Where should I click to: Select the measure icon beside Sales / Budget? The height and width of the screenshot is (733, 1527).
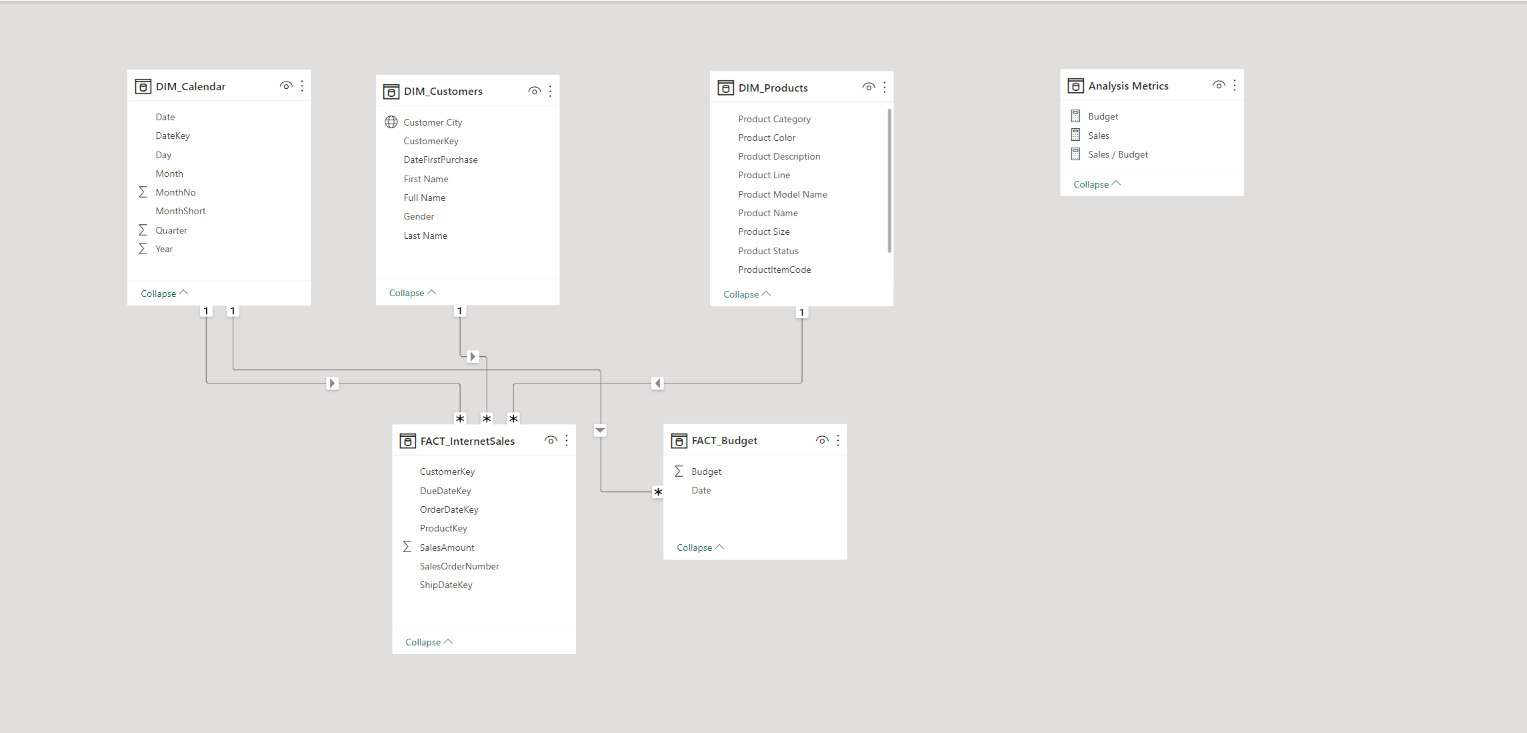[1075, 154]
